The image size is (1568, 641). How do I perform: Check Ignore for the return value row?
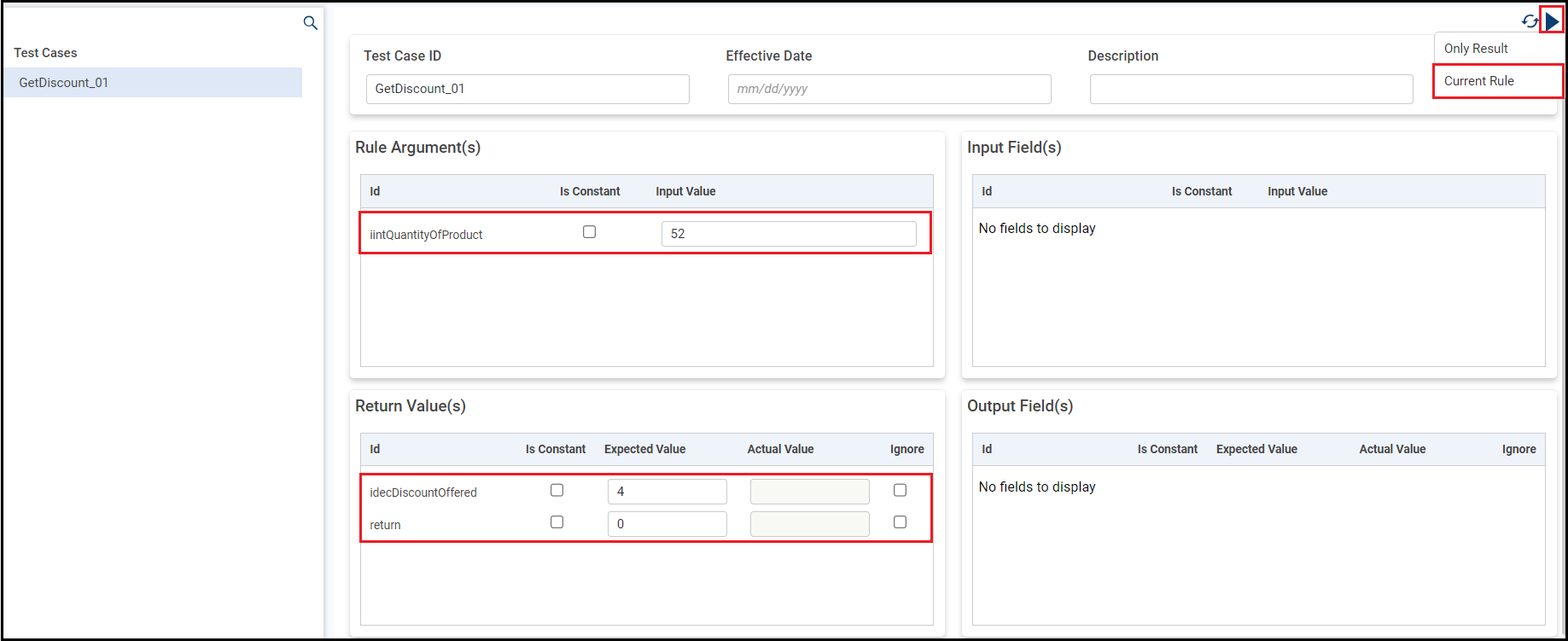coord(900,522)
